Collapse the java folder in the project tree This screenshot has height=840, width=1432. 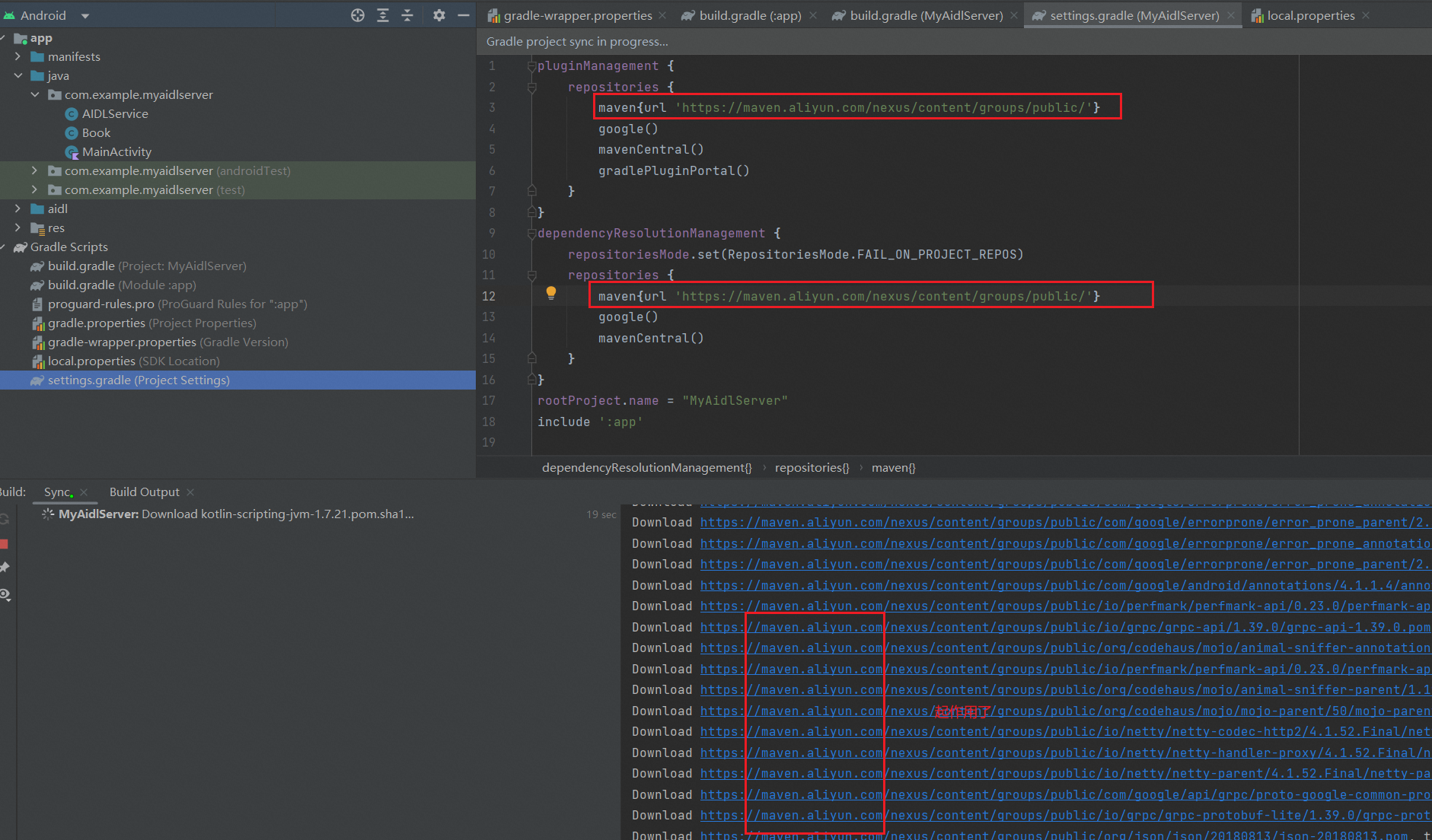pyautogui.click(x=18, y=75)
